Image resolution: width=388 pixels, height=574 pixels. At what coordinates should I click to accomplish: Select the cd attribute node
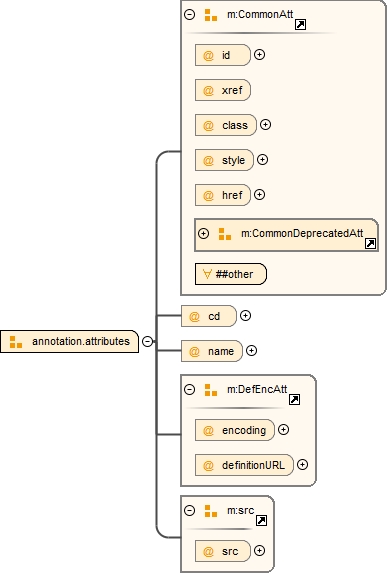(209, 316)
